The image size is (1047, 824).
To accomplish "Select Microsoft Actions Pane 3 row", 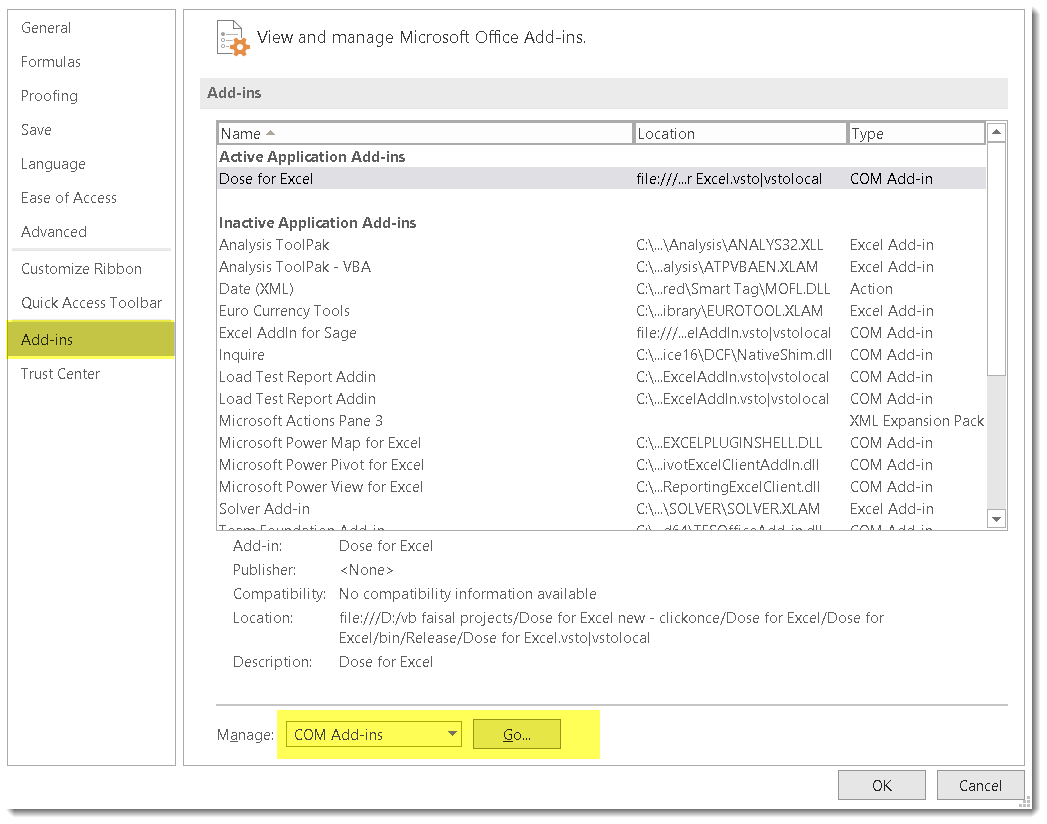I will [x=602, y=421].
